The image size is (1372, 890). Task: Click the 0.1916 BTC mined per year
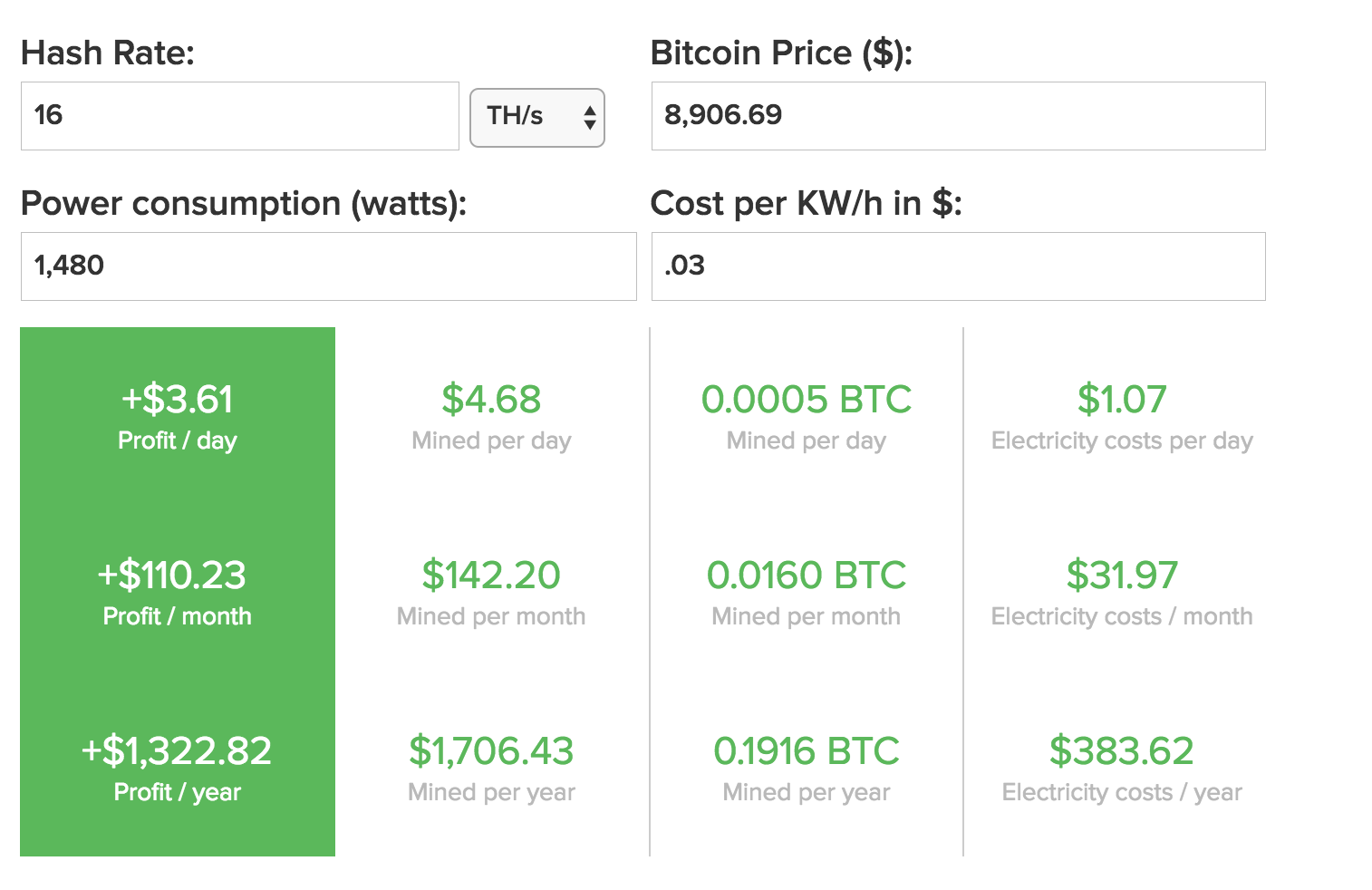807,751
